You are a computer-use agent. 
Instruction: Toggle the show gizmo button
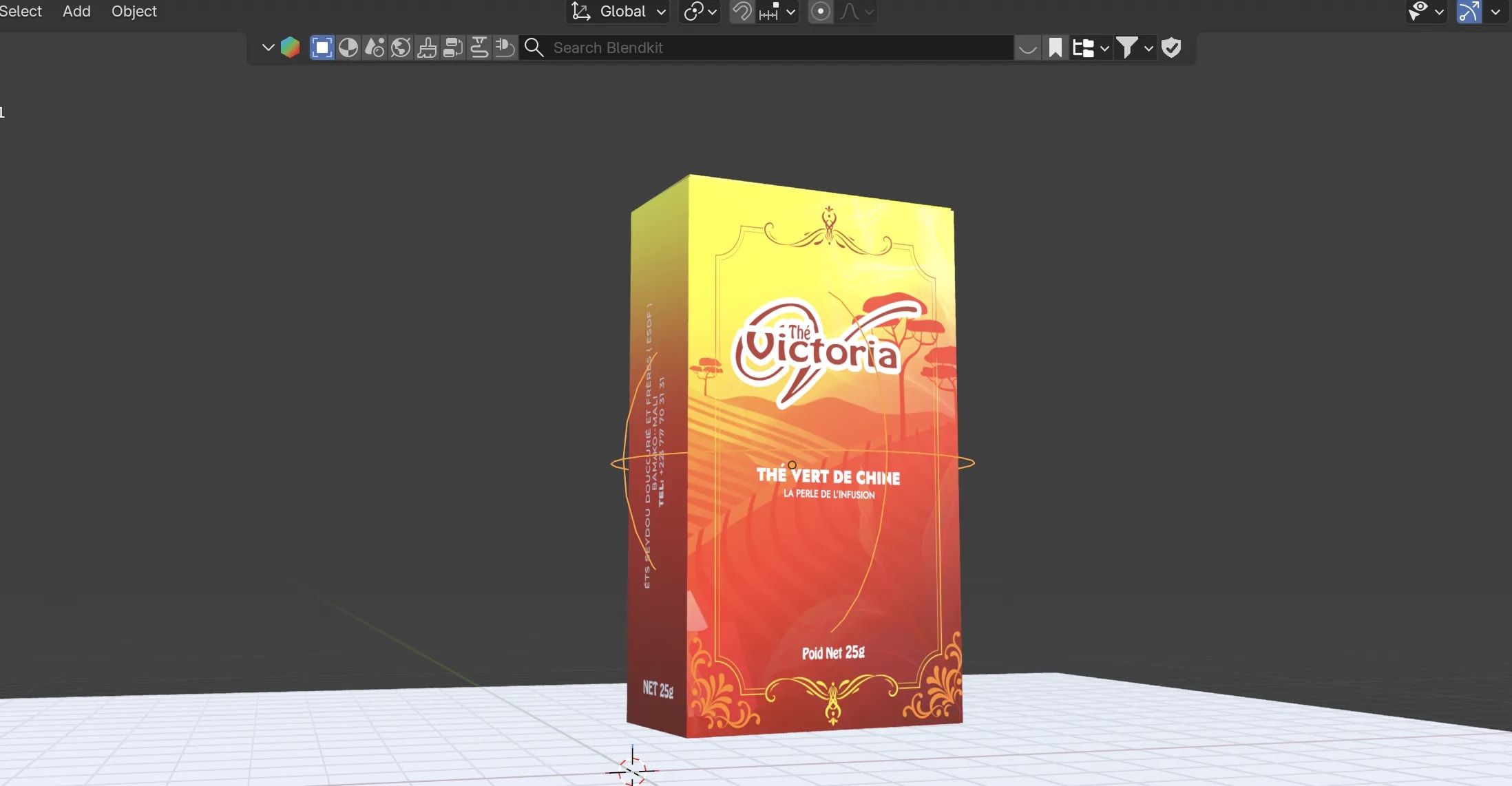1469,11
